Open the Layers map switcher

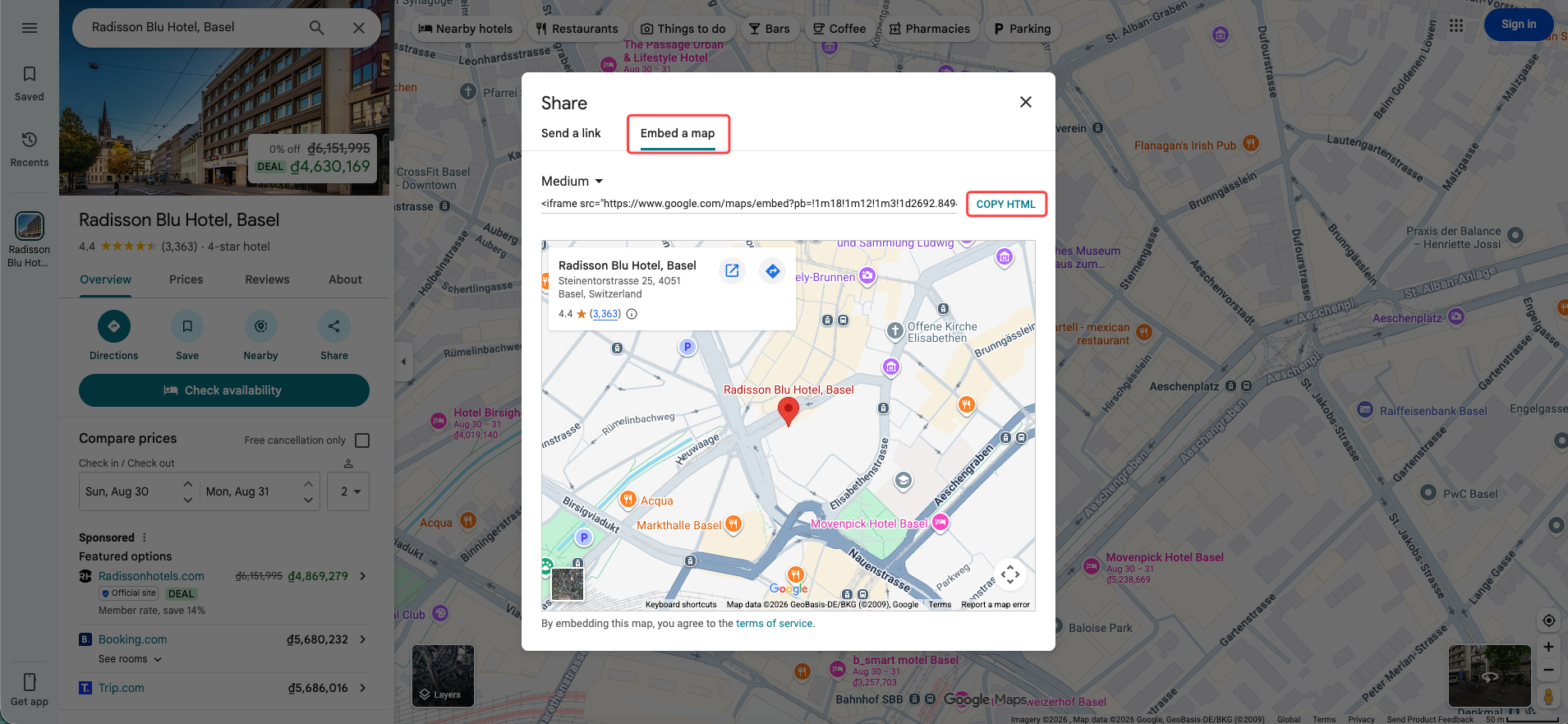click(443, 676)
